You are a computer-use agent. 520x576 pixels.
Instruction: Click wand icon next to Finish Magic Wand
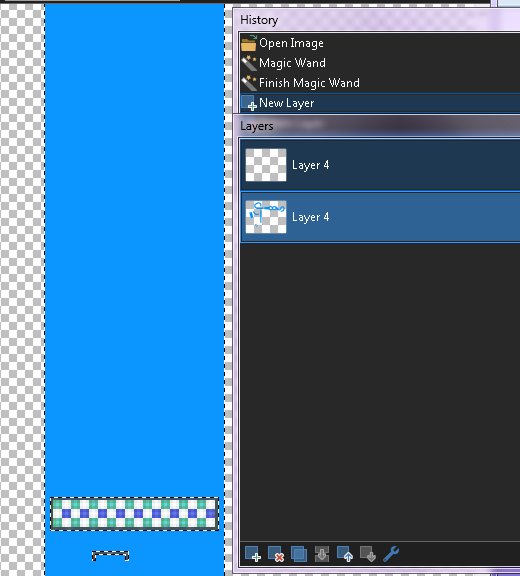(x=249, y=83)
